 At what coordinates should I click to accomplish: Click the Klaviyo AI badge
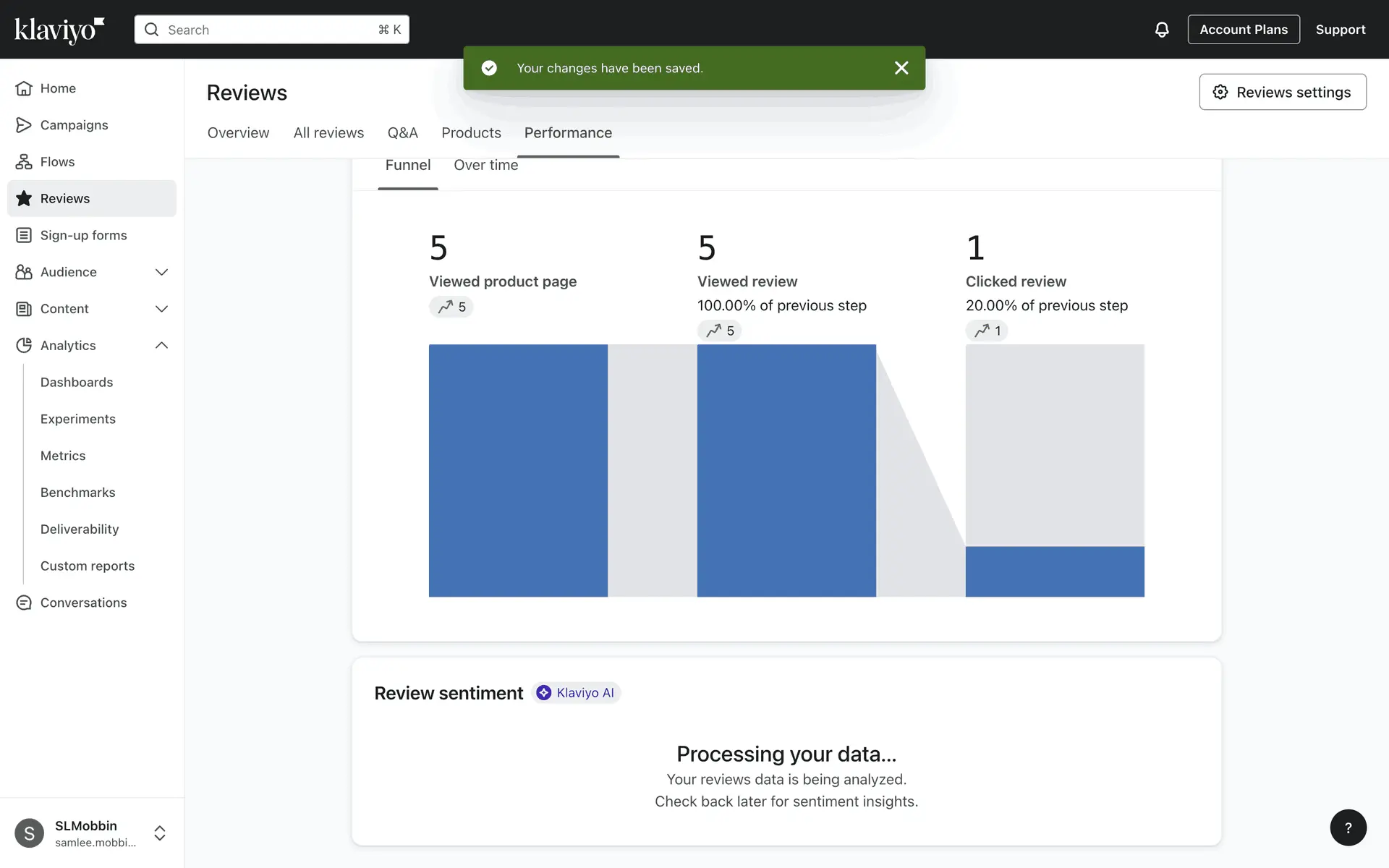pyautogui.click(x=577, y=693)
